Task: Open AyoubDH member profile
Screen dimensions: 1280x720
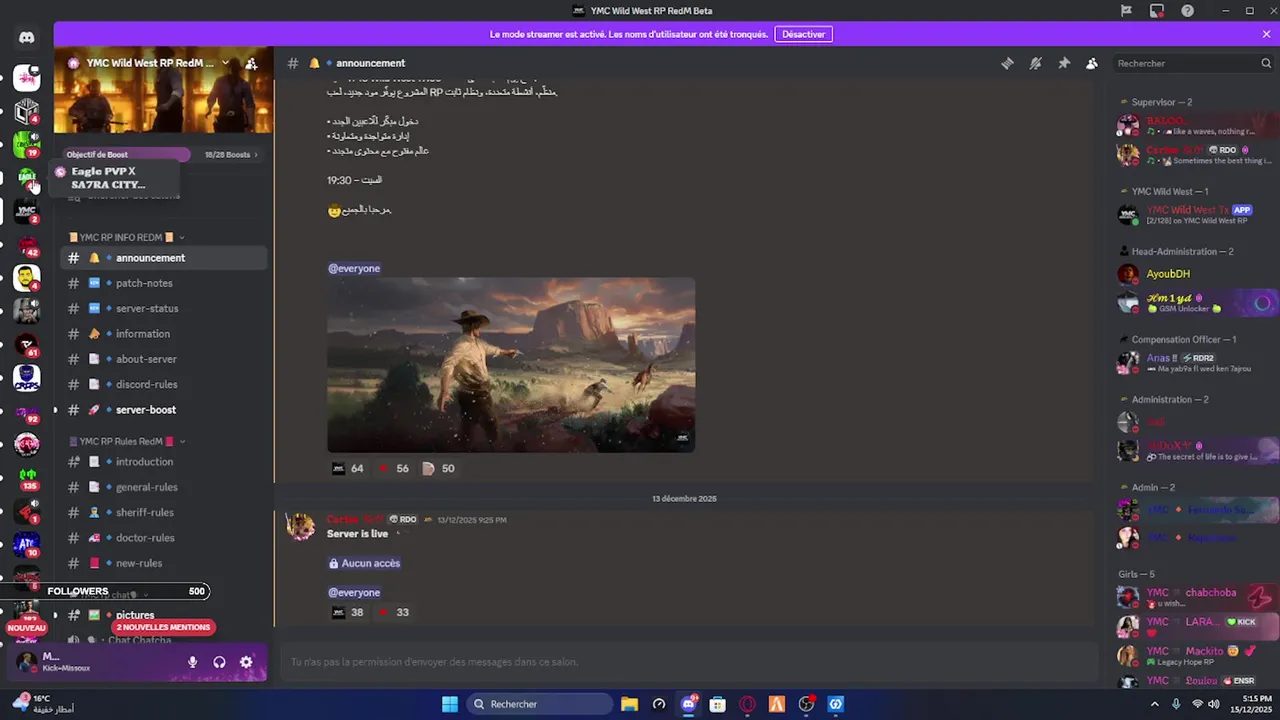Action: [x=1197, y=274]
